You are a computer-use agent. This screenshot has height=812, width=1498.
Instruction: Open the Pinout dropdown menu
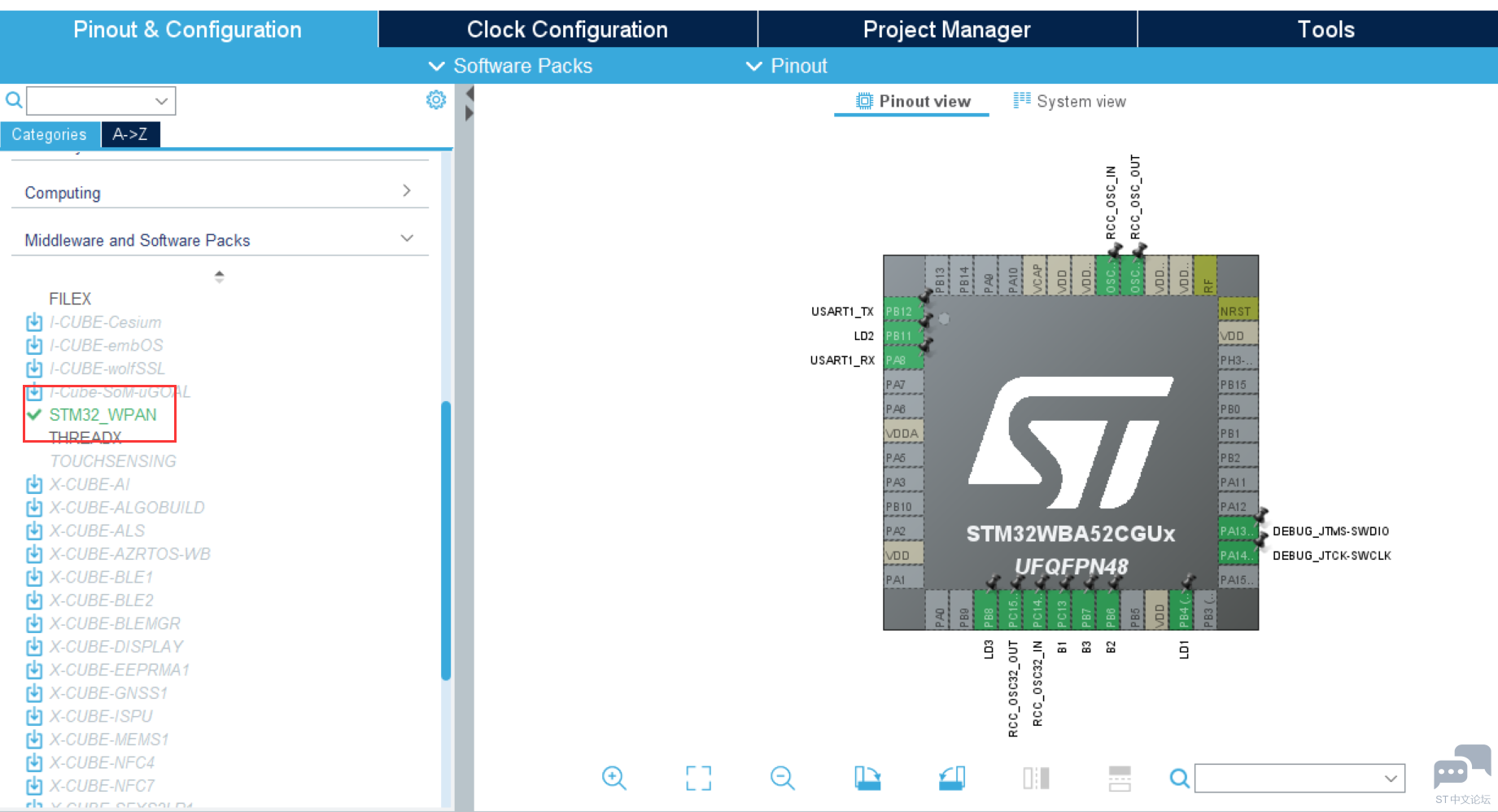tap(787, 66)
